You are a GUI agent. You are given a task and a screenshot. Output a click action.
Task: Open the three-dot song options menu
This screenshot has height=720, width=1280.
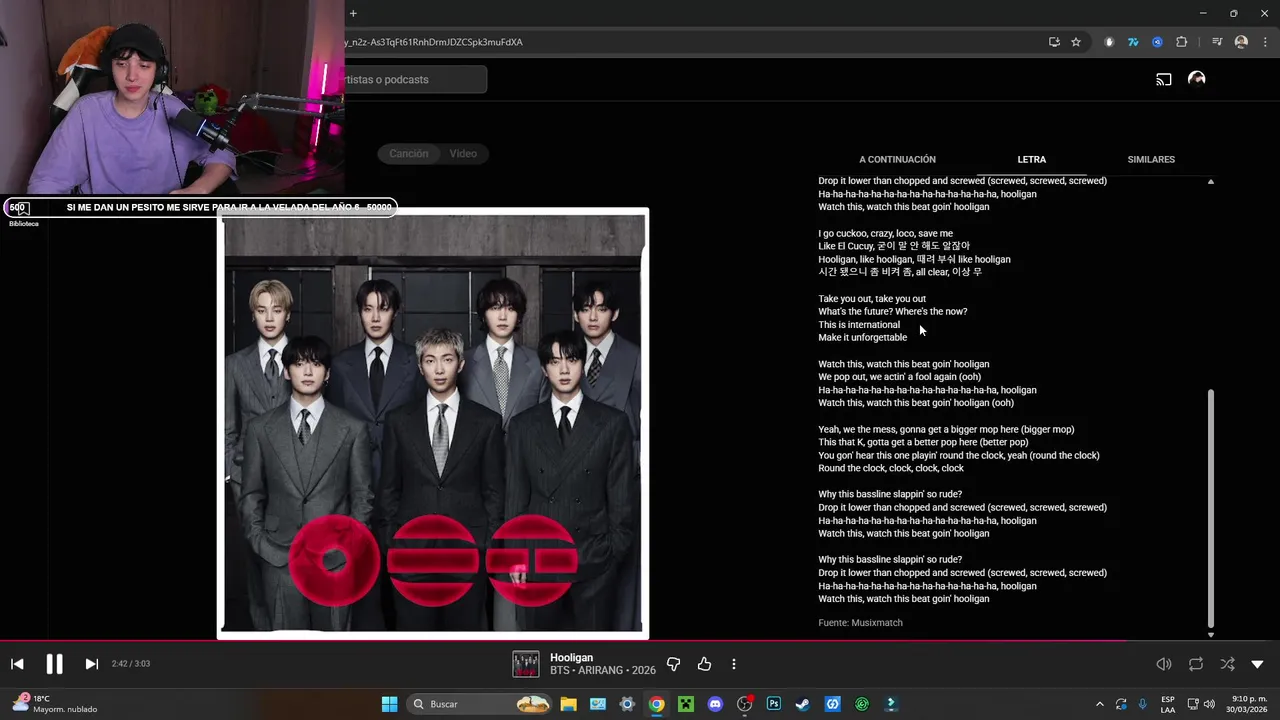click(733, 664)
